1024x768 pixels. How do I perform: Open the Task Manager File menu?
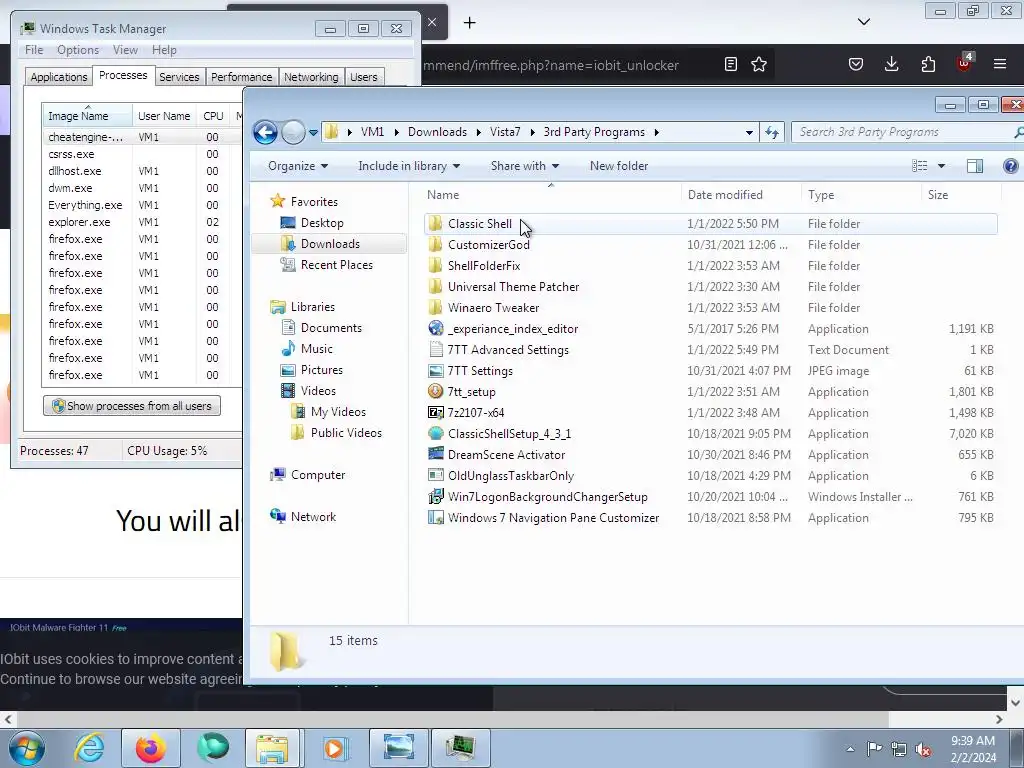point(34,50)
